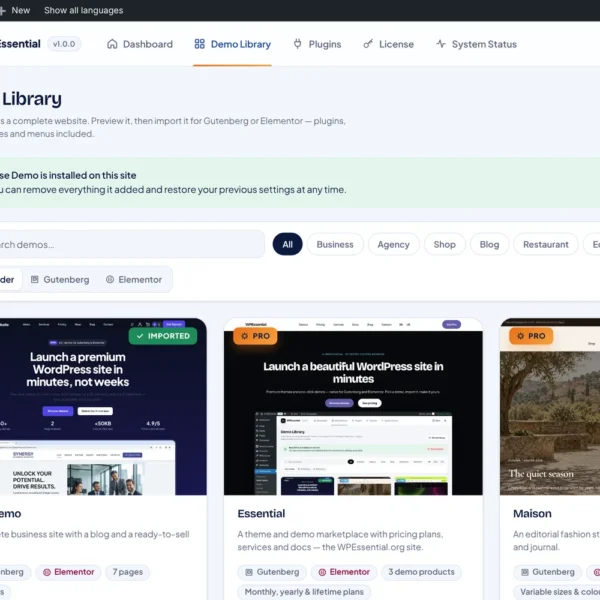Go to the Plugins tab
The width and height of the screenshot is (600, 600).
317,44
